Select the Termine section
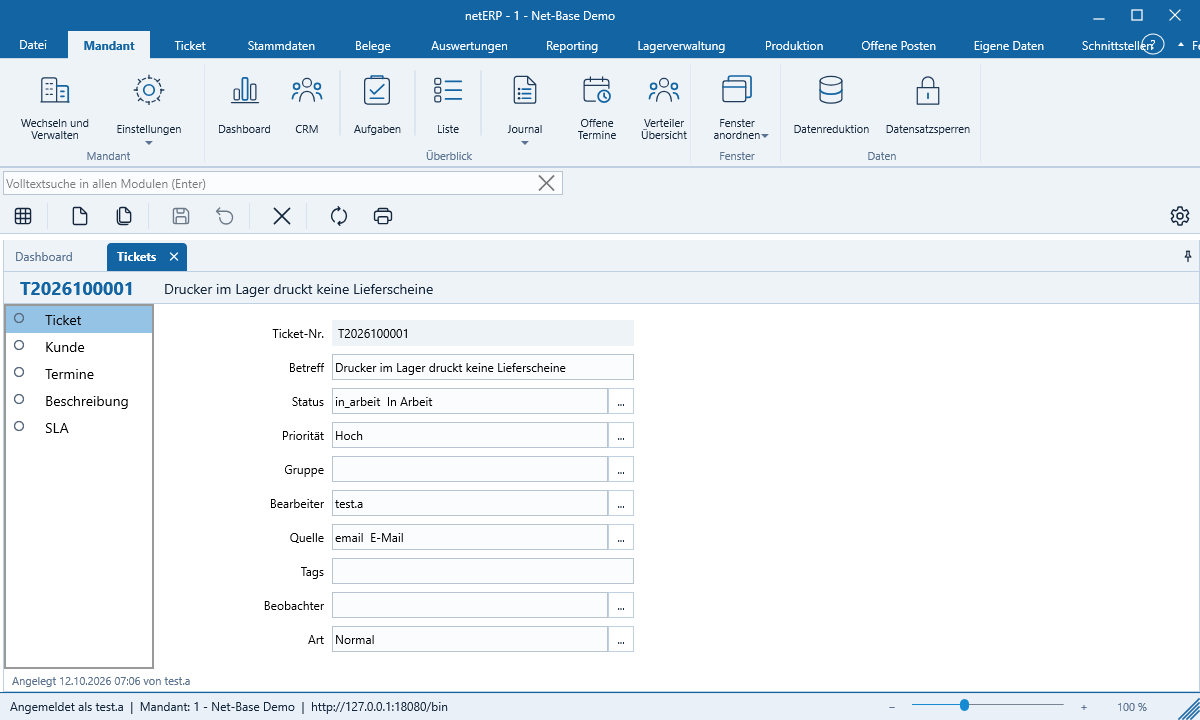 (79, 374)
